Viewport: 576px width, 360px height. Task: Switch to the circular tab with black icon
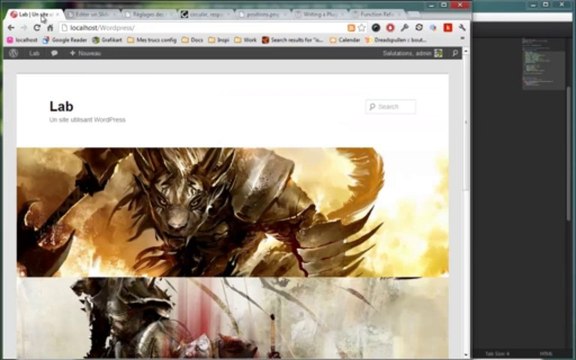207,14
